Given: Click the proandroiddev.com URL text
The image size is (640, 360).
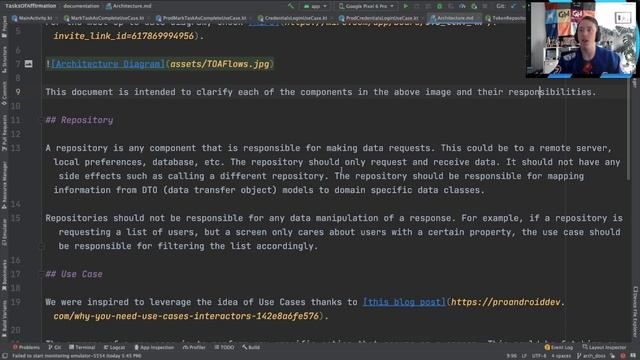Looking at the screenshot, I should (508, 302).
